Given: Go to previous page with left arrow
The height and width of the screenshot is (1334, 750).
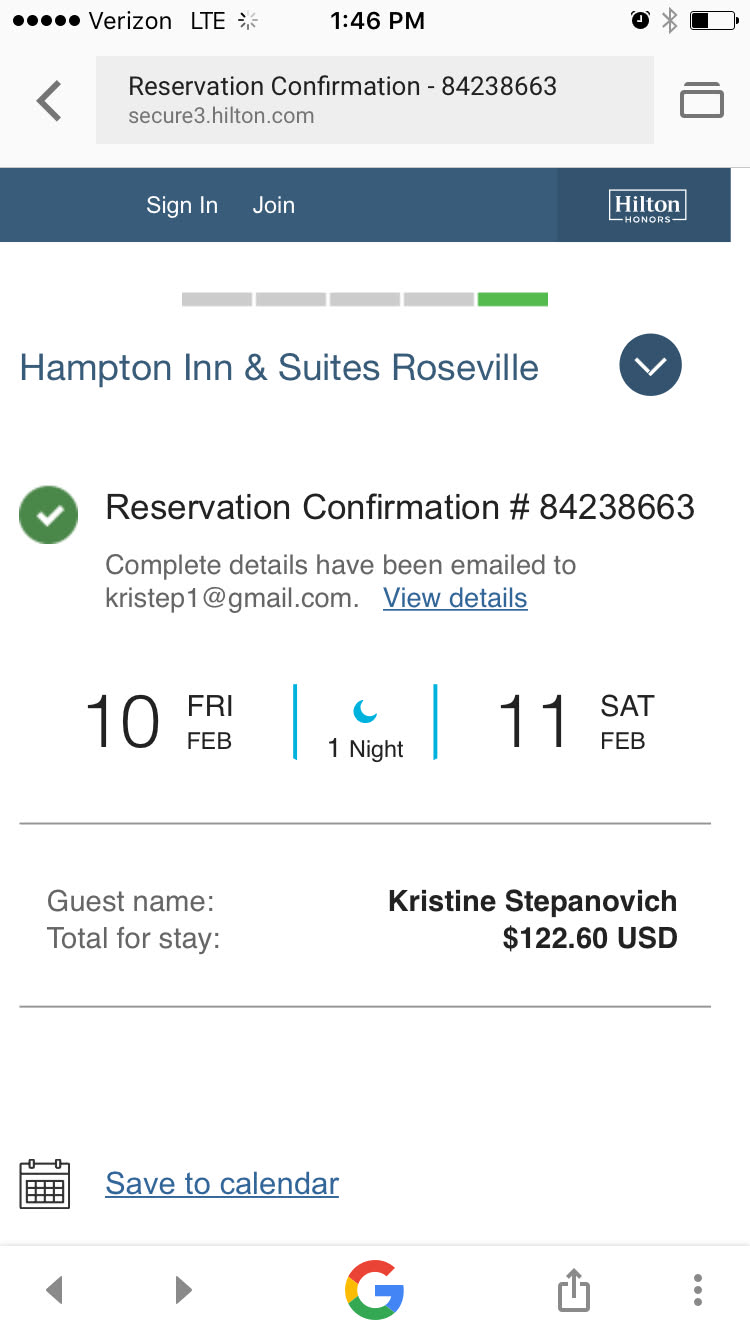Looking at the screenshot, I should pyautogui.click(x=55, y=1289).
